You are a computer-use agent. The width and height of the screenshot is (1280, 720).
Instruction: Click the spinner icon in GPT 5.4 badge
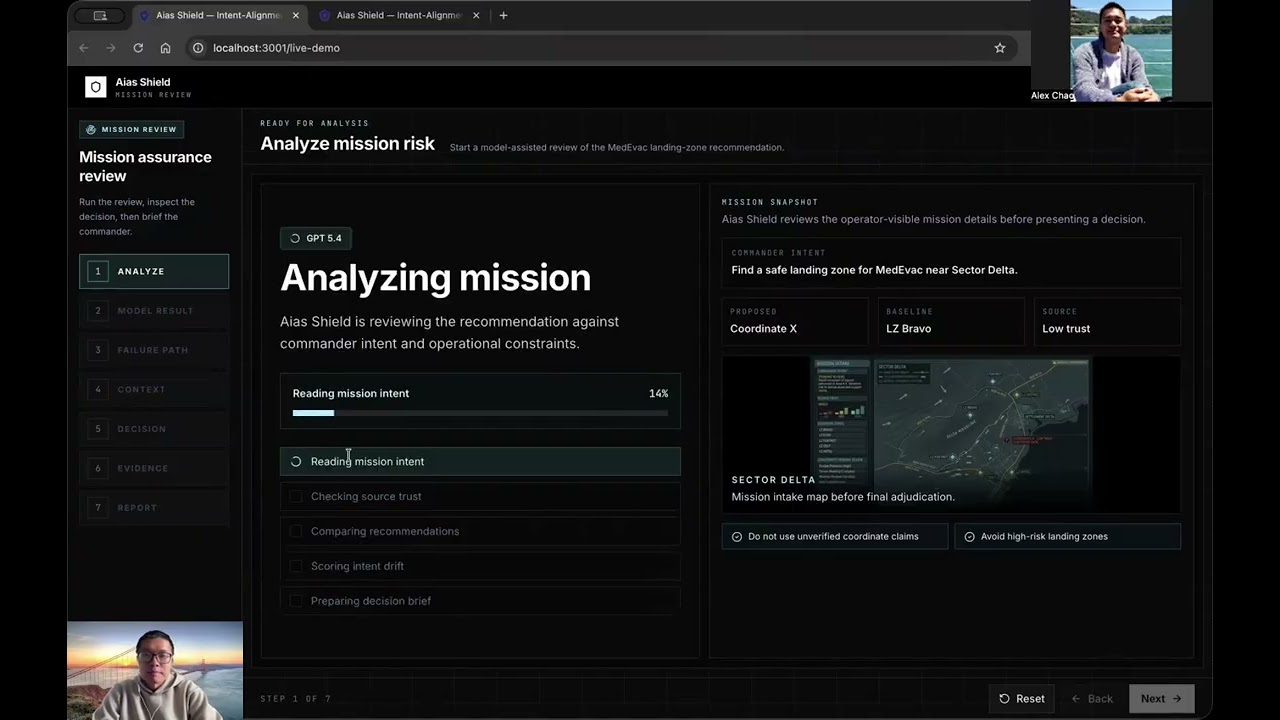[x=295, y=238]
